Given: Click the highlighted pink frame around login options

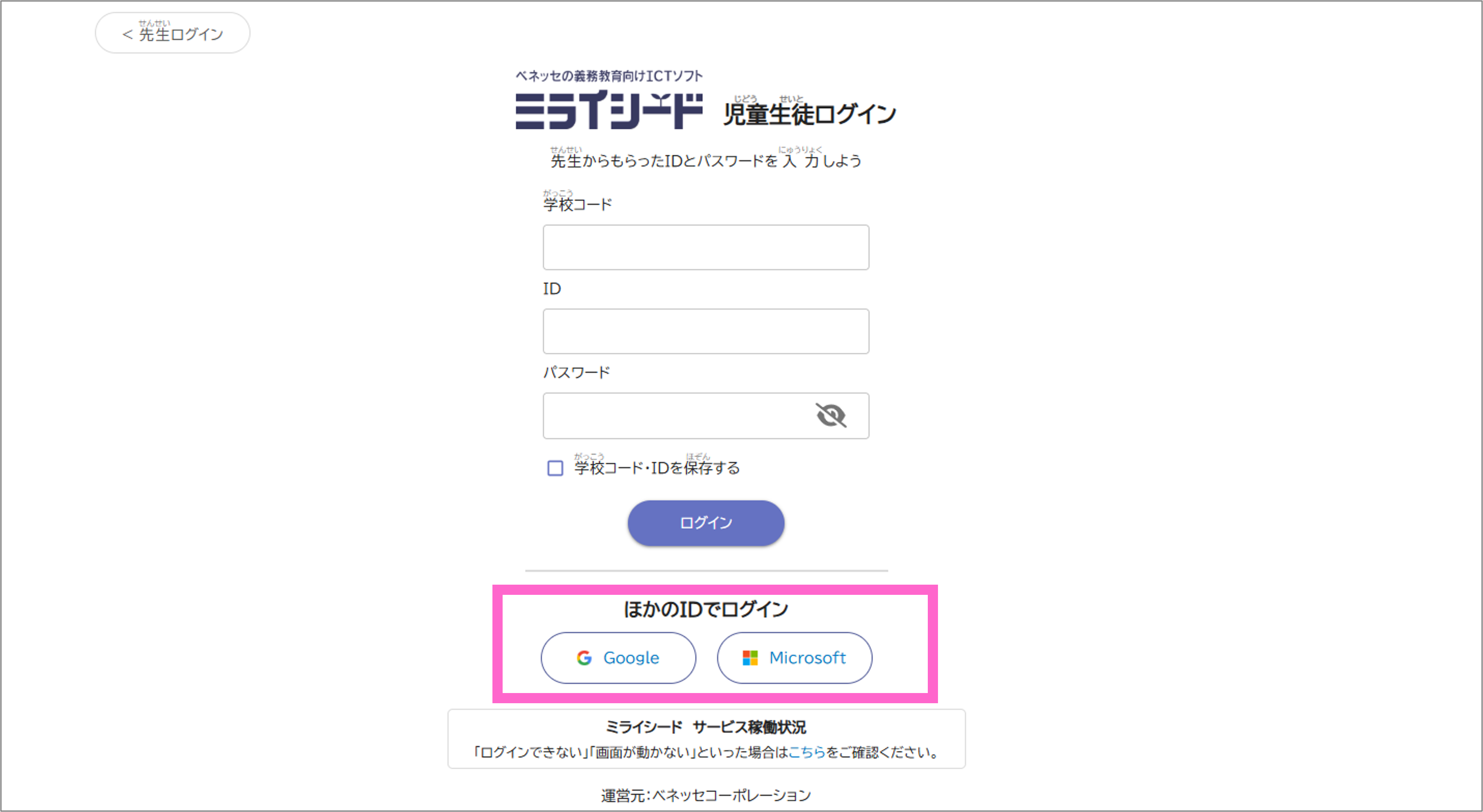Looking at the screenshot, I should tap(715, 589).
